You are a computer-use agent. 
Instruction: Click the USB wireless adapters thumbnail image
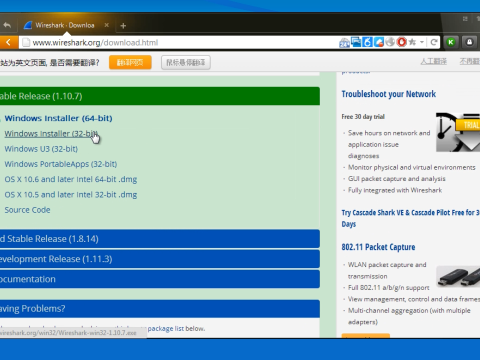click(x=458, y=277)
